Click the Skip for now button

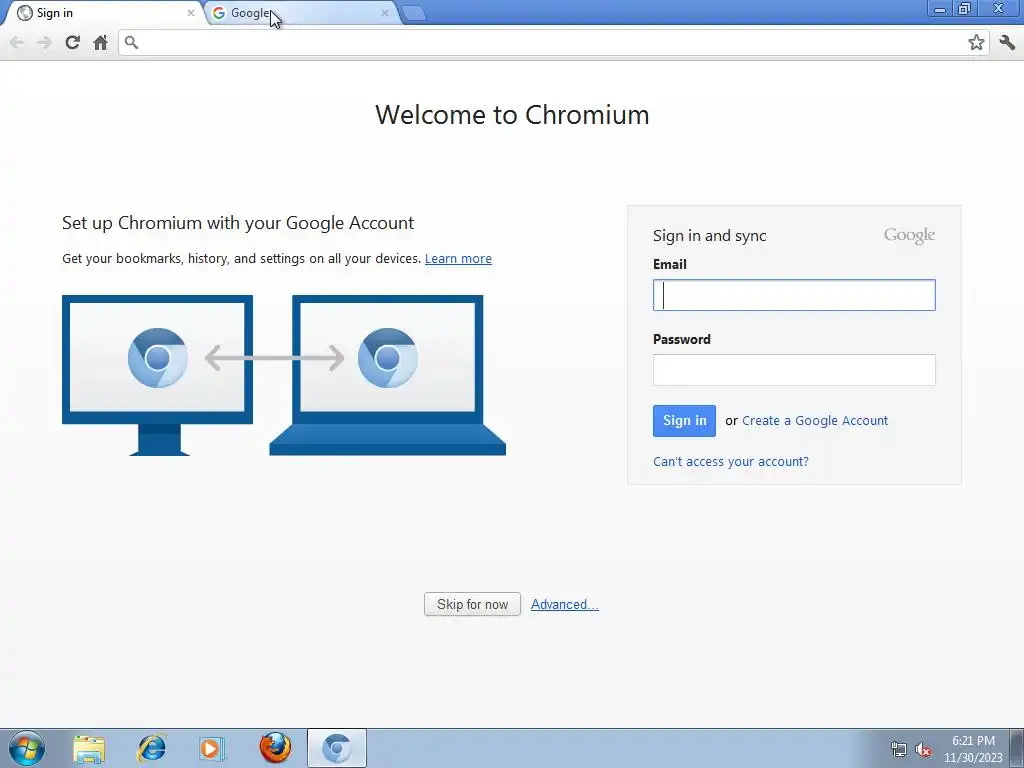click(472, 604)
